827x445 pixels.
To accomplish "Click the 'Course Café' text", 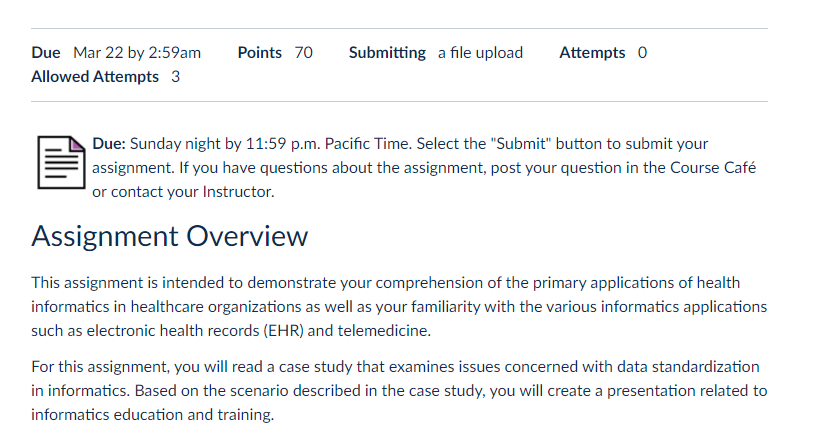I will (x=713, y=168).
